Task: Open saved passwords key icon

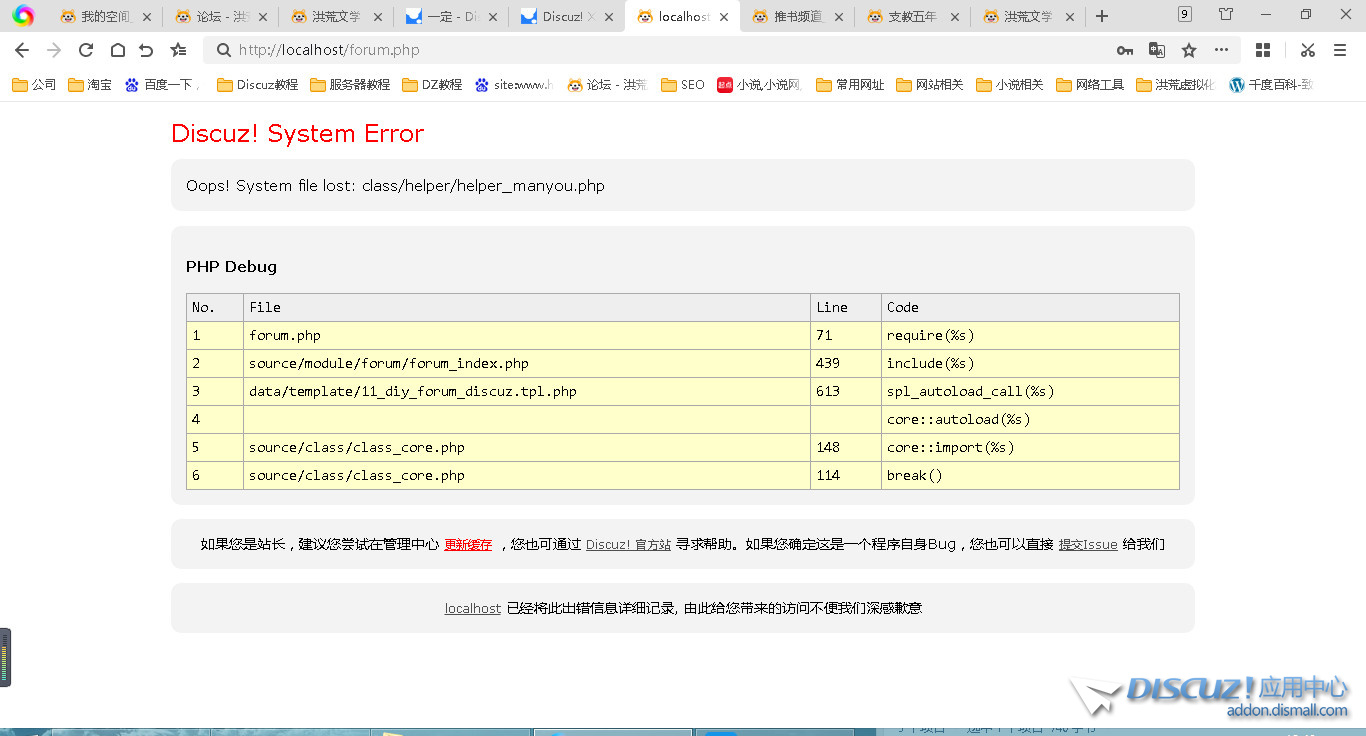Action: [x=1125, y=50]
